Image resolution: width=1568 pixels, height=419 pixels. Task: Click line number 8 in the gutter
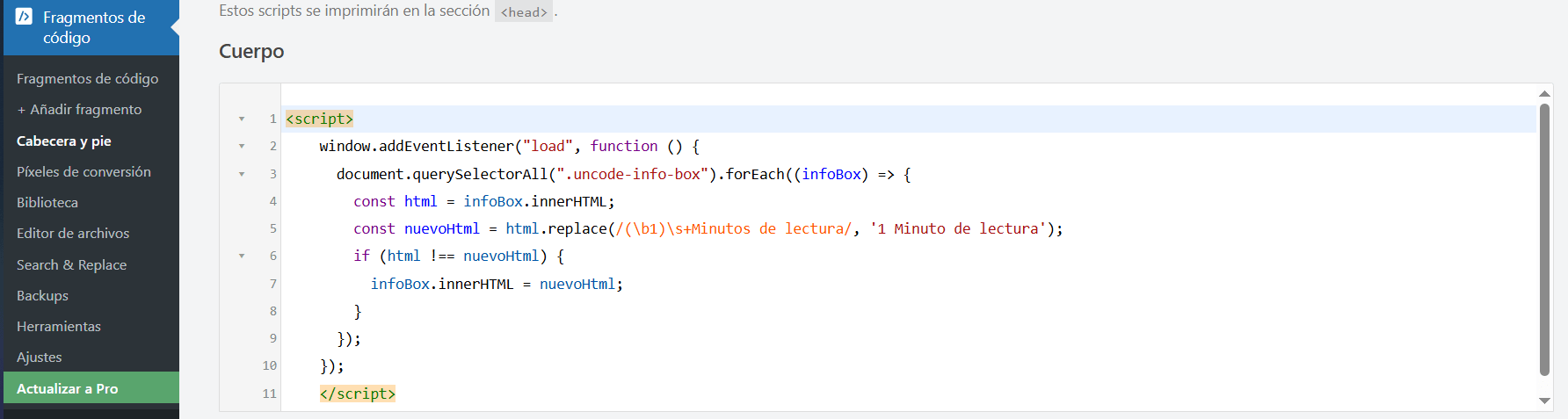click(x=273, y=311)
